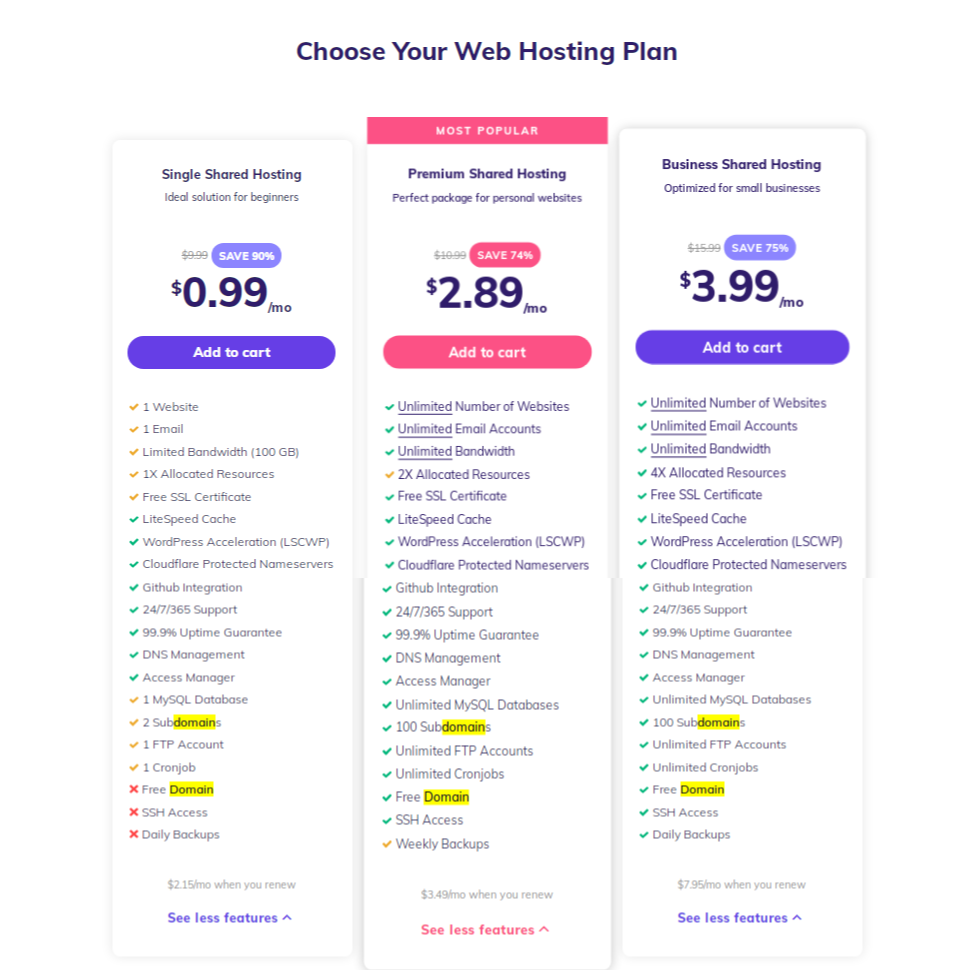Image resolution: width=958 pixels, height=970 pixels.
Task: Click the orange check next to 1 Website
Action: click(x=134, y=407)
